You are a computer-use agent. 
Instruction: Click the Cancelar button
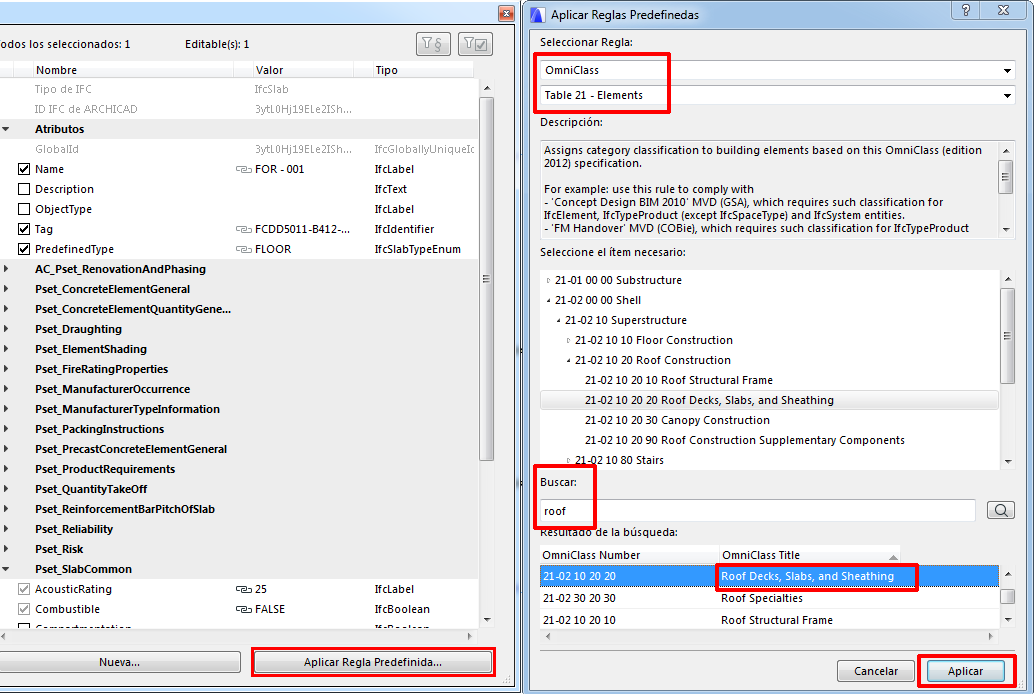(x=876, y=671)
